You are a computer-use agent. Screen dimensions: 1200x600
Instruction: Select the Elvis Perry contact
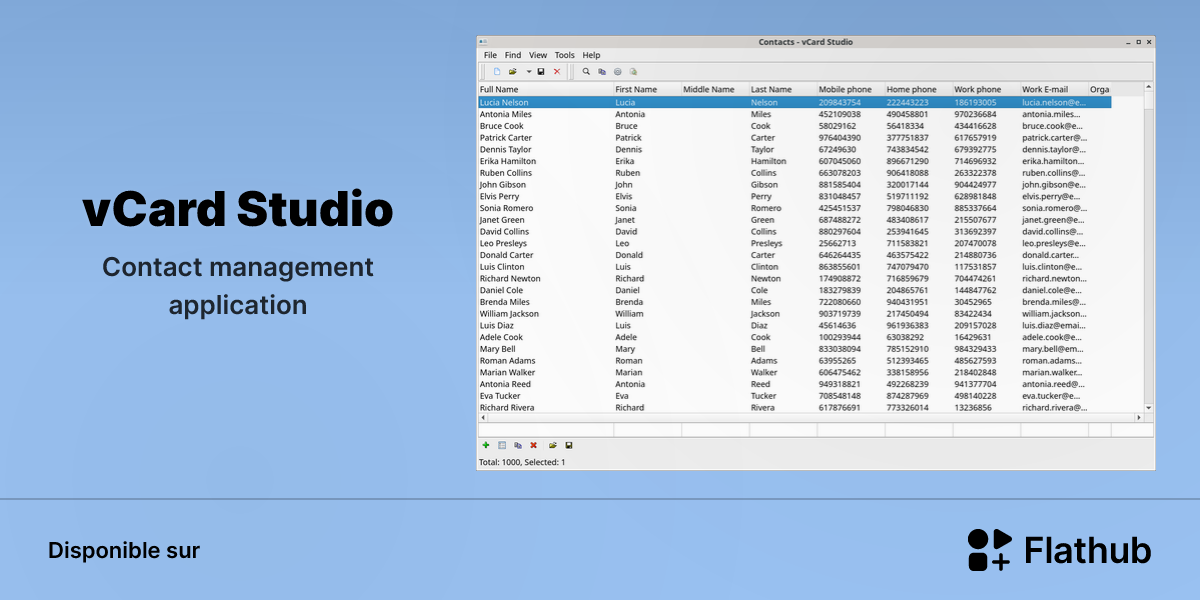tap(794, 196)
